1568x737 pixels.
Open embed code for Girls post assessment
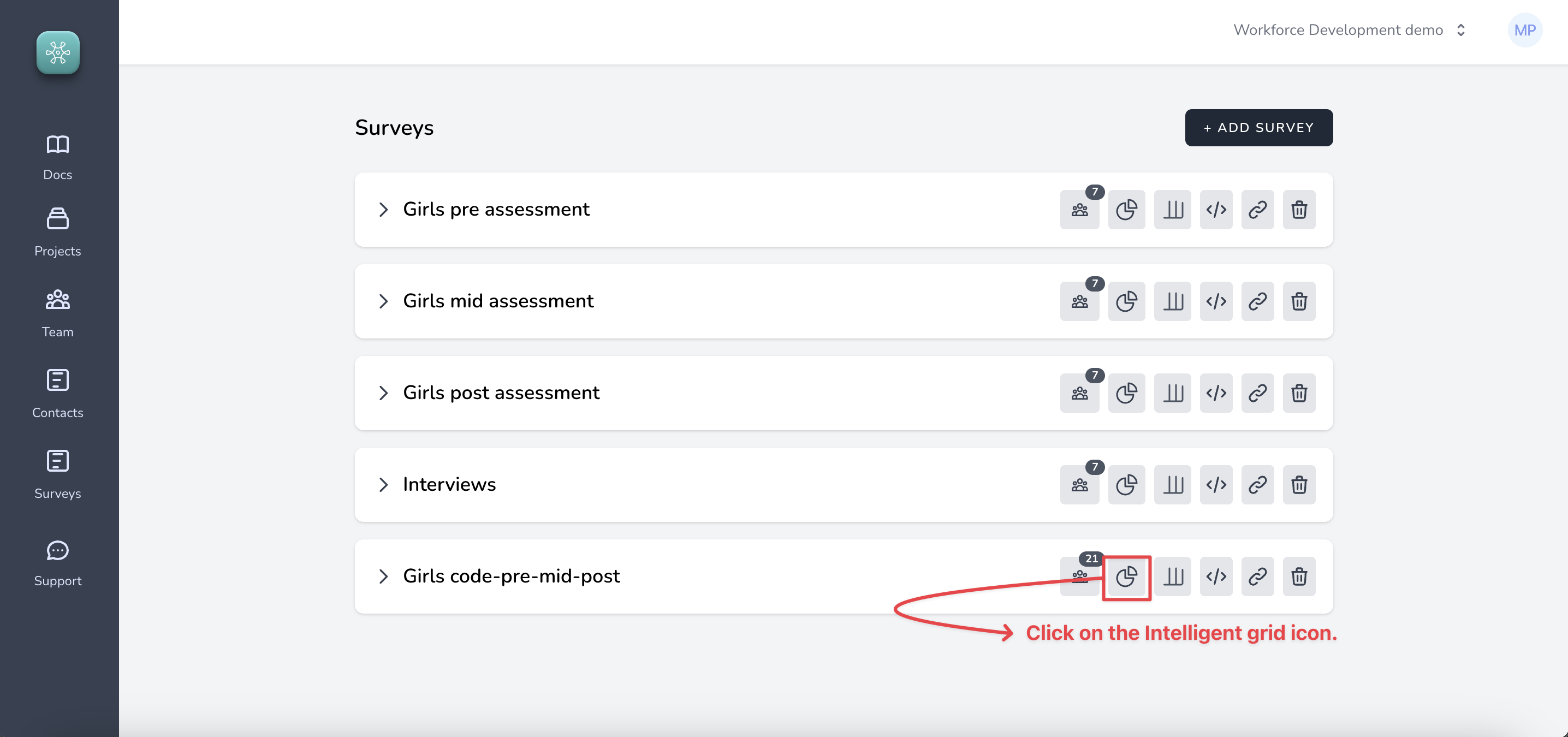pos(1215,393)
